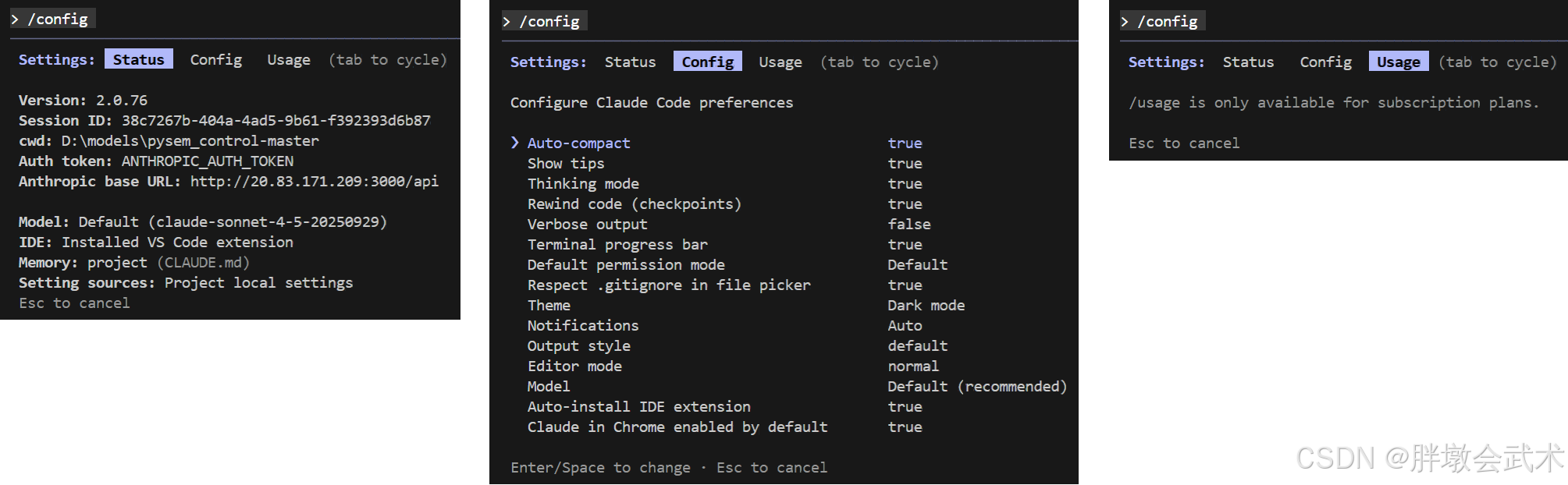Enable the Verbose output setting

click(587, 225)
